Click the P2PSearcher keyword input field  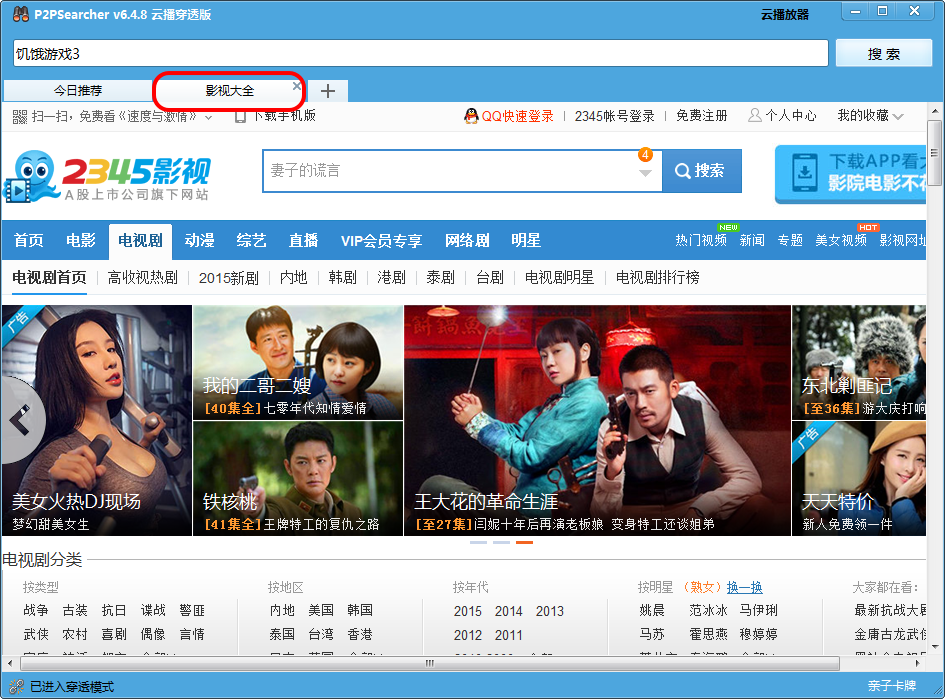(420, 54)
